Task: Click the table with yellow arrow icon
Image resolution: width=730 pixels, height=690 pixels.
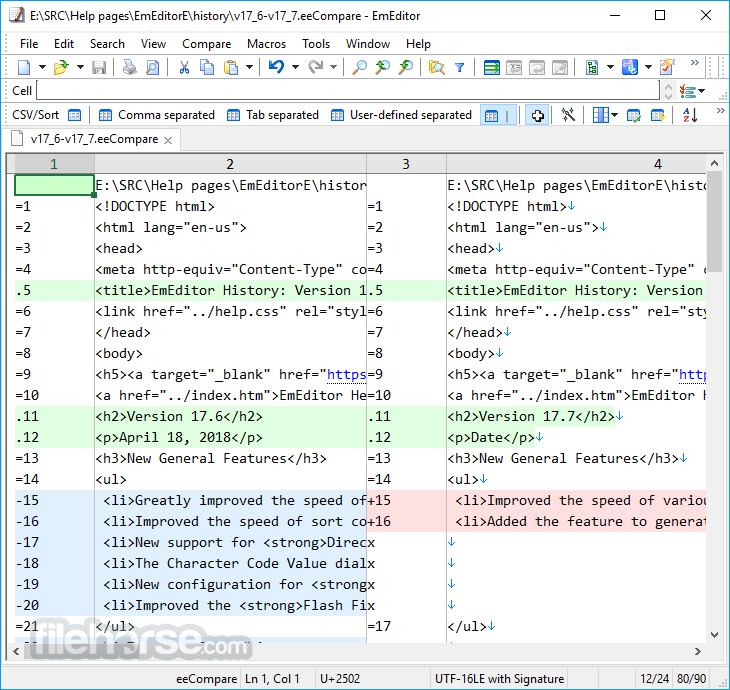Action: click(x=657, y=115)
